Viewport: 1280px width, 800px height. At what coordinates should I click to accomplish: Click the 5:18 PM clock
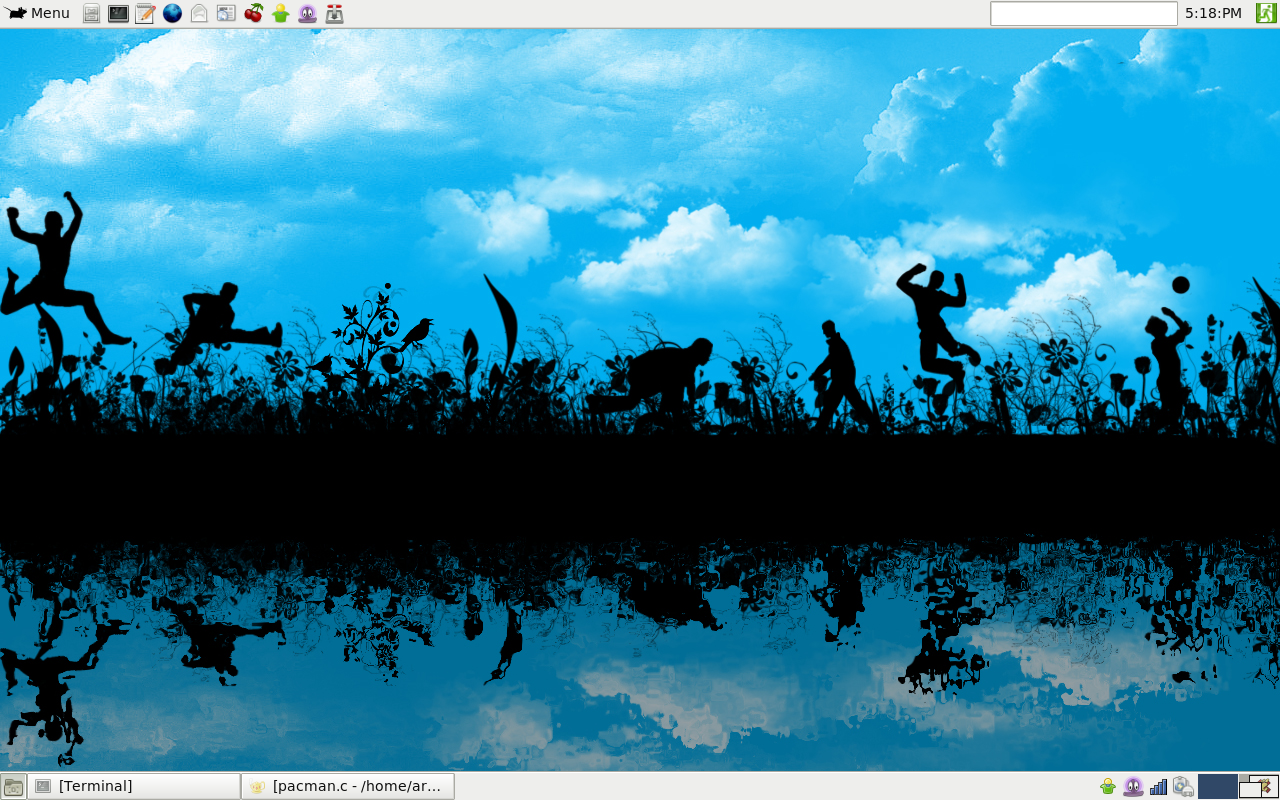tap(1213, 13)
